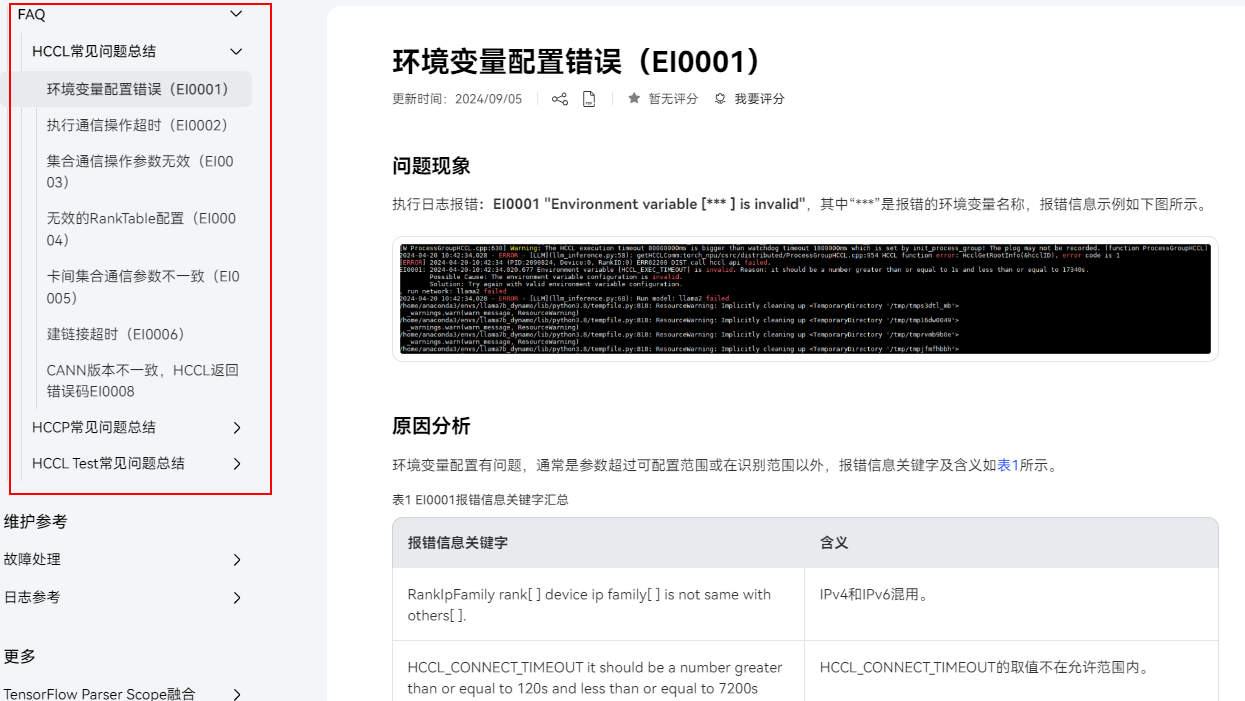Click 含义 column header
Screen dimensions: 1245x701
click(x=834, y=543)
